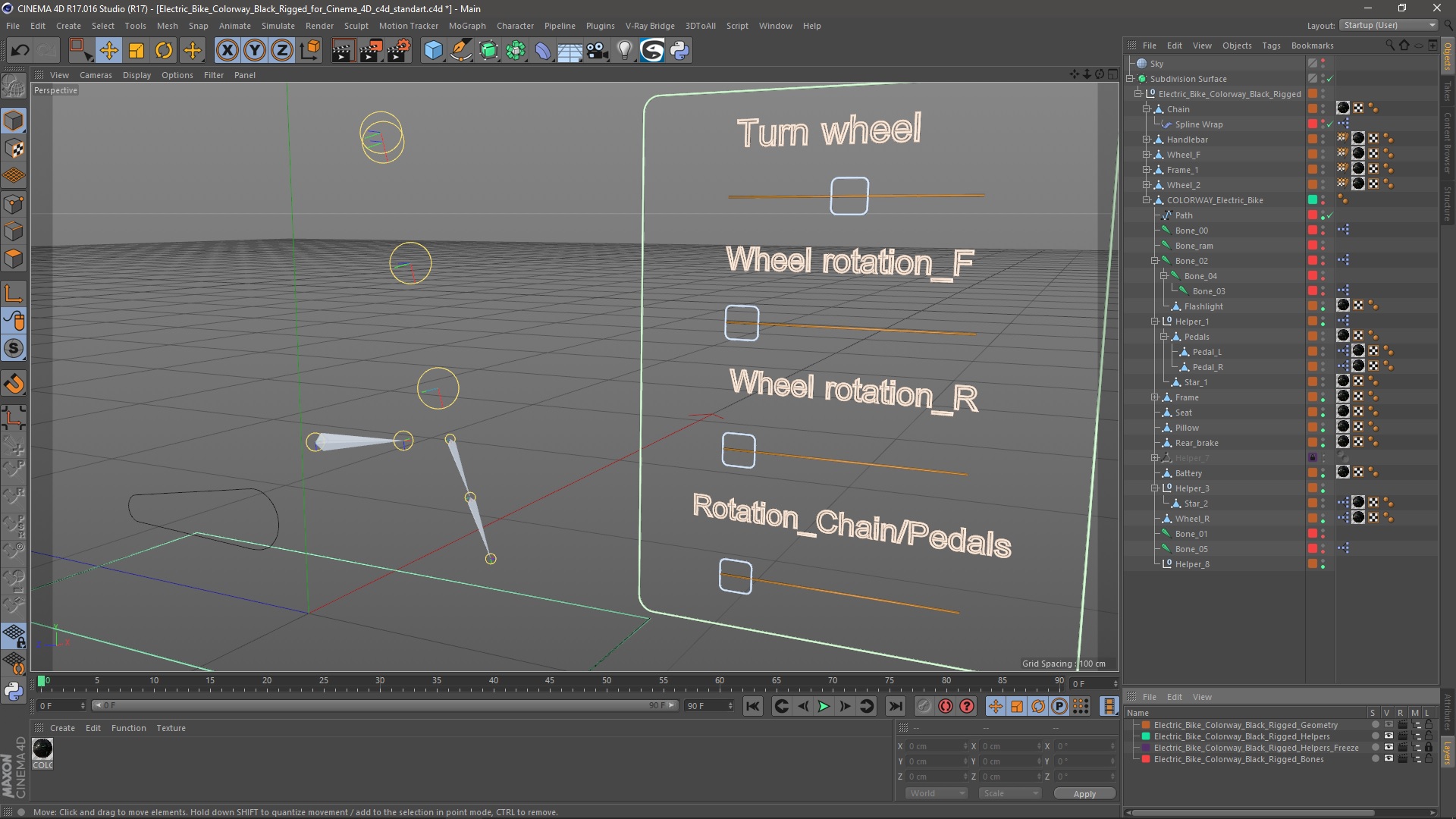The height and width of the screenshot is (819, 1456).
Task: Go to end of animation
Action: tap(896, 706)
